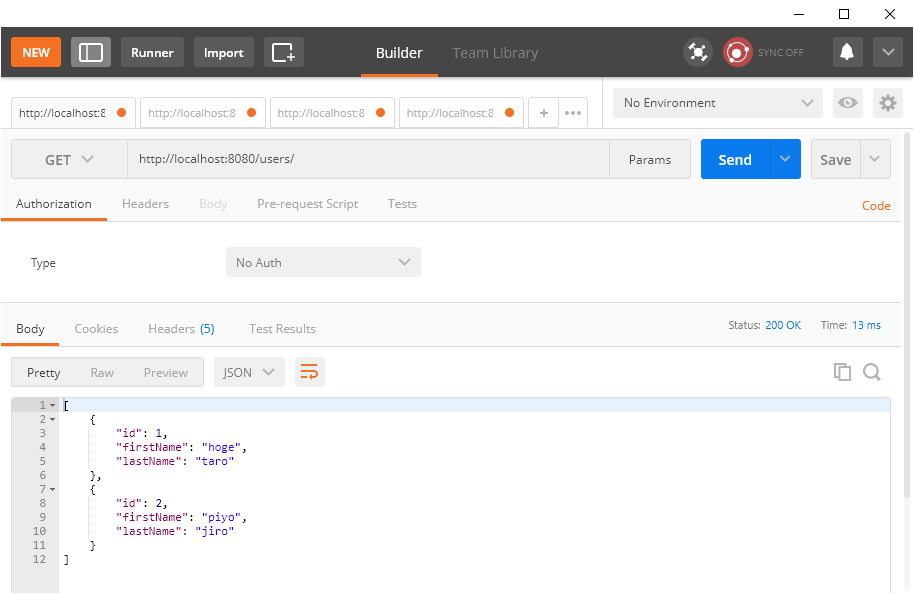Click the "piyo" value in response

point(221,517)
